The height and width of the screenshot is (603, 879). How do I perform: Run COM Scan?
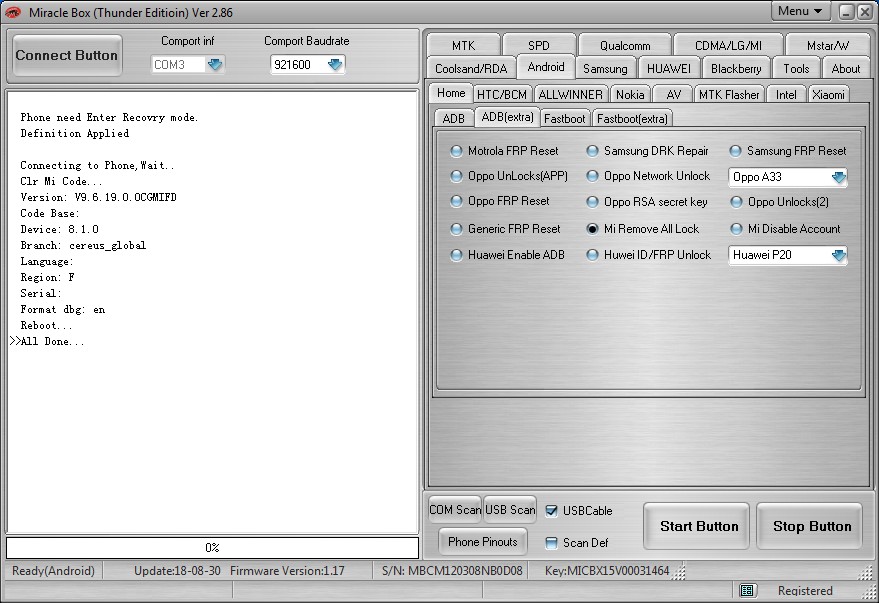pyautogui.click(x=455, y=510)
